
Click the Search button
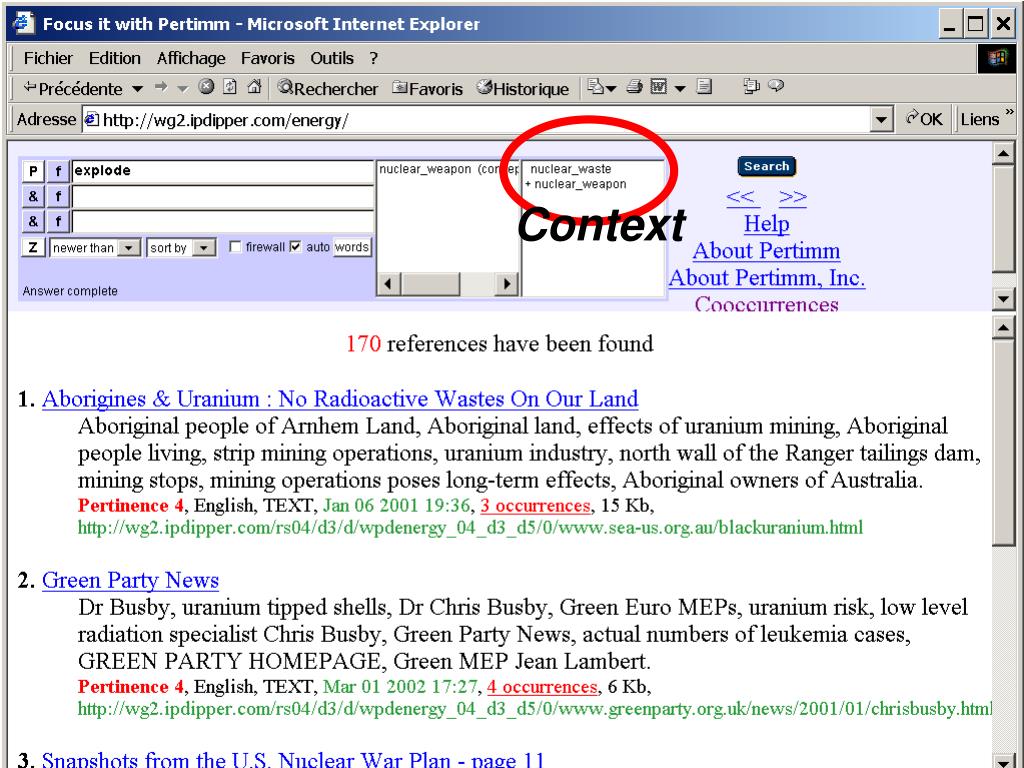pyautogui.click(x=767, y=167)
